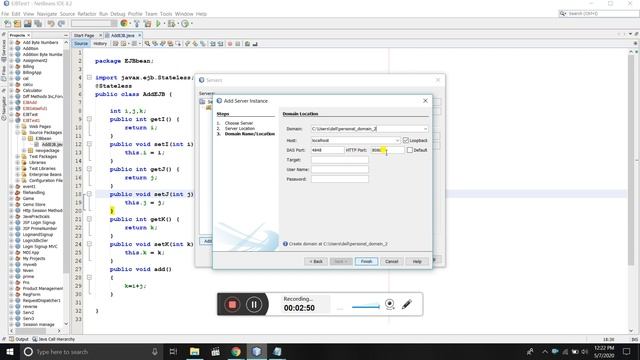This screenshot has width=640, height=360.
Task: Open the Window menu
Action: (184, 14)
